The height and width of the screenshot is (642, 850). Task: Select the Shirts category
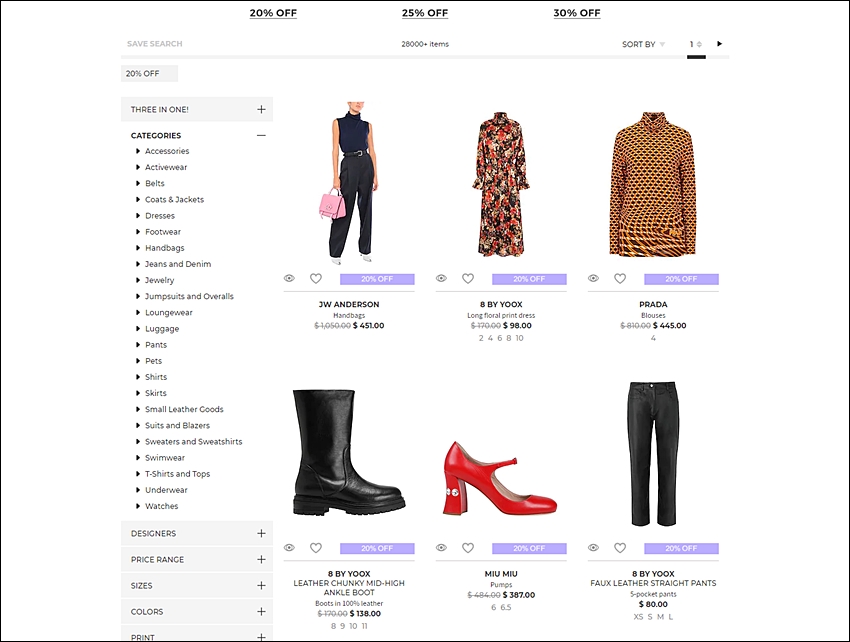(x=156, y=377)
